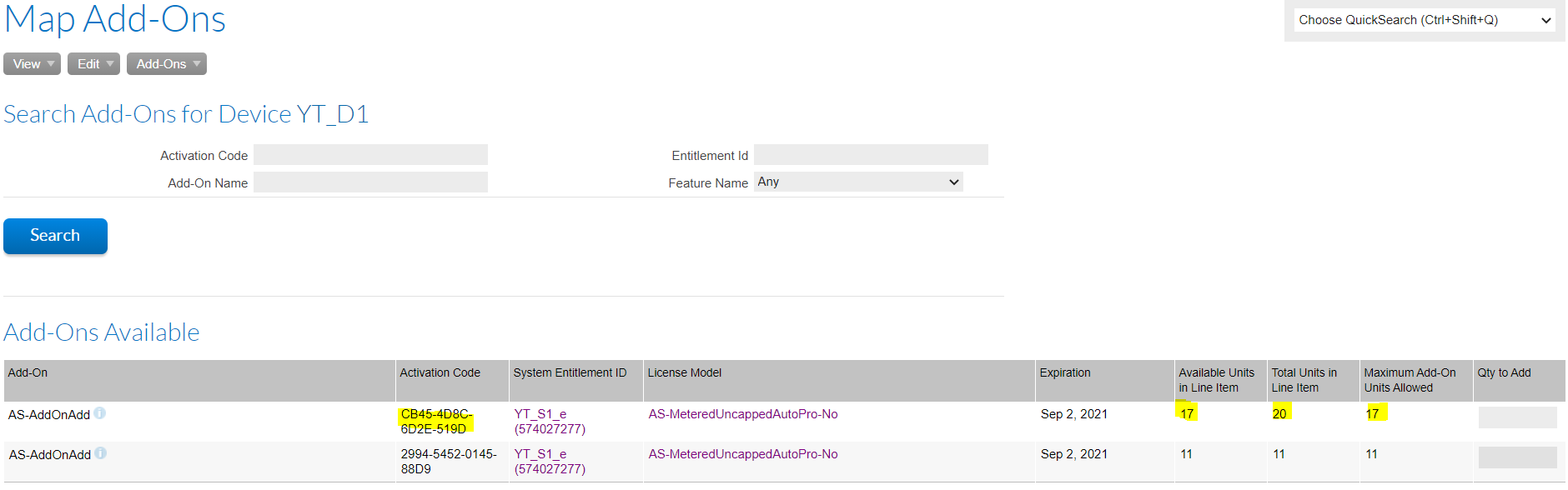Open AS-MeteredUncappedAutoPro-No link in second row
This screenshot has width=1568, height=490.
[743, 454]
